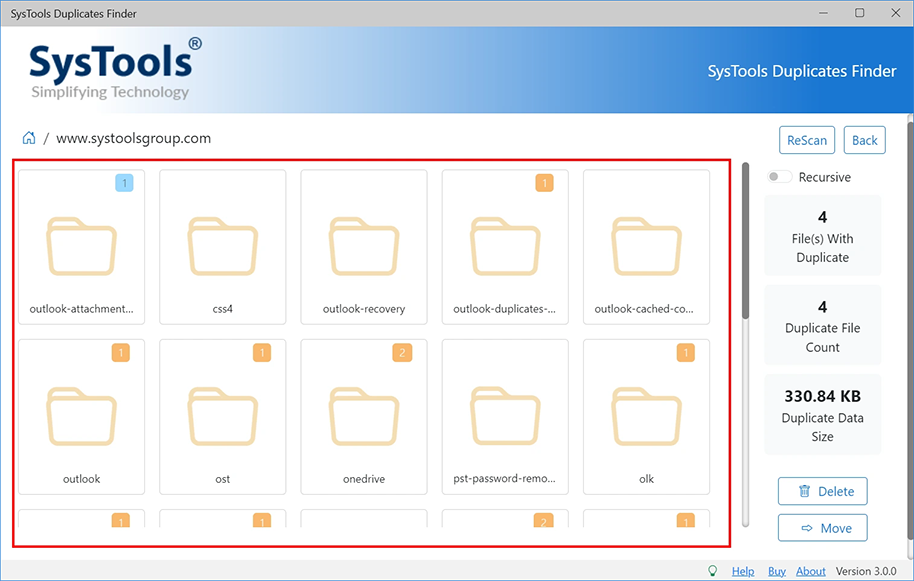Move the selected duplicates
914x581 pixels.
click(822, 528)
